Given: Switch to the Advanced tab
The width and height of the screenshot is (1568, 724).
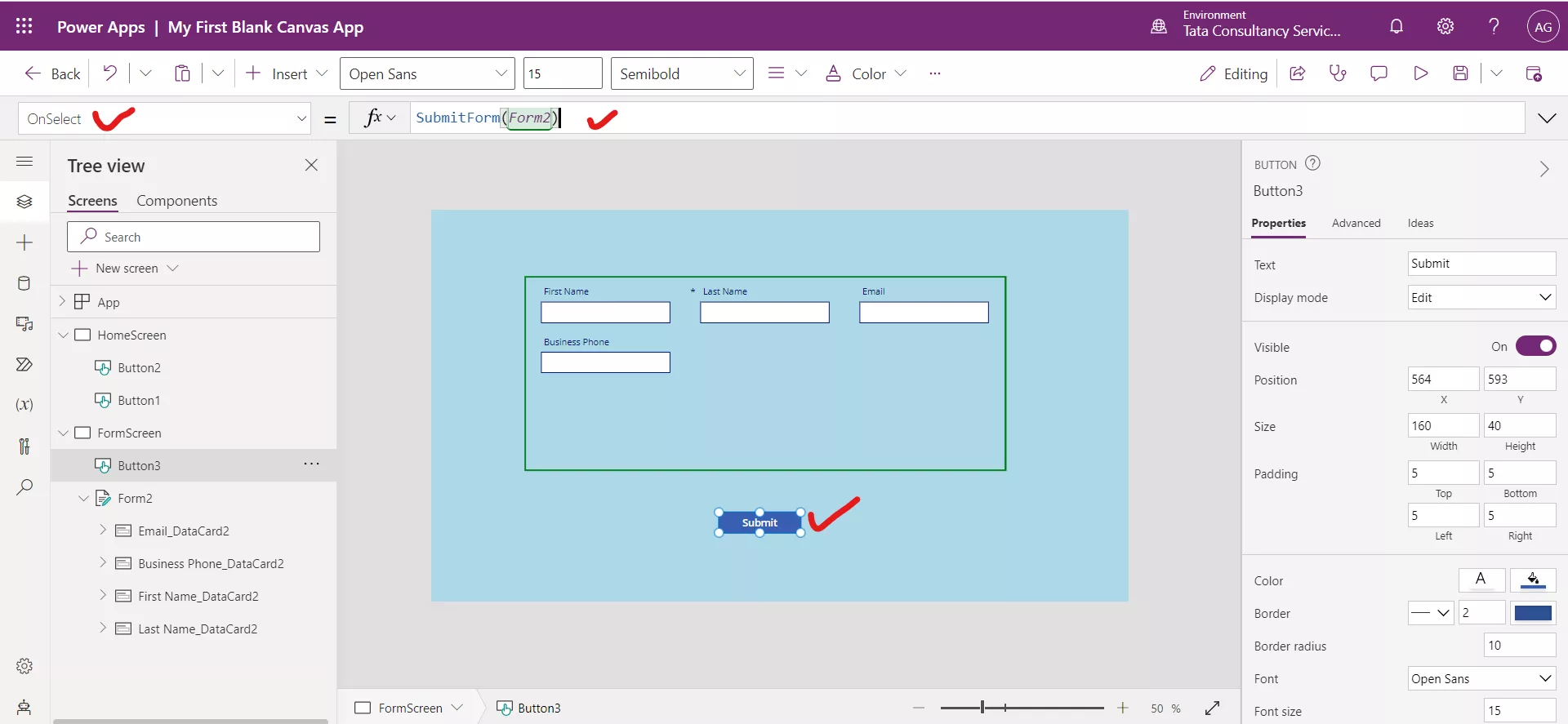Looking at the screenshot, I should click(1356, 223).
